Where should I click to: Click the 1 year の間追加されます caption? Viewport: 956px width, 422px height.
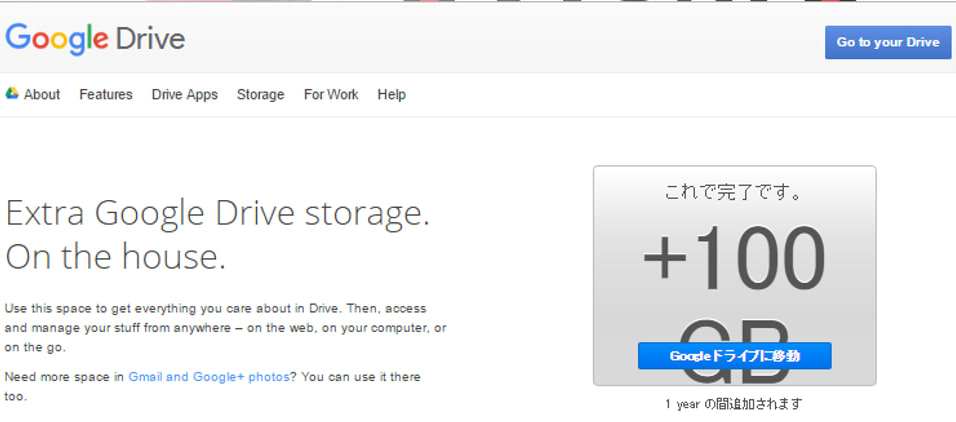click(x=733, y=404)
